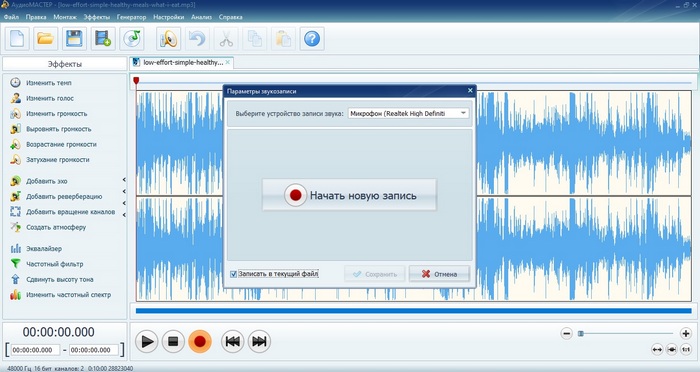
Task: Open the Эффекты menu
Action: tap(97, 17)
